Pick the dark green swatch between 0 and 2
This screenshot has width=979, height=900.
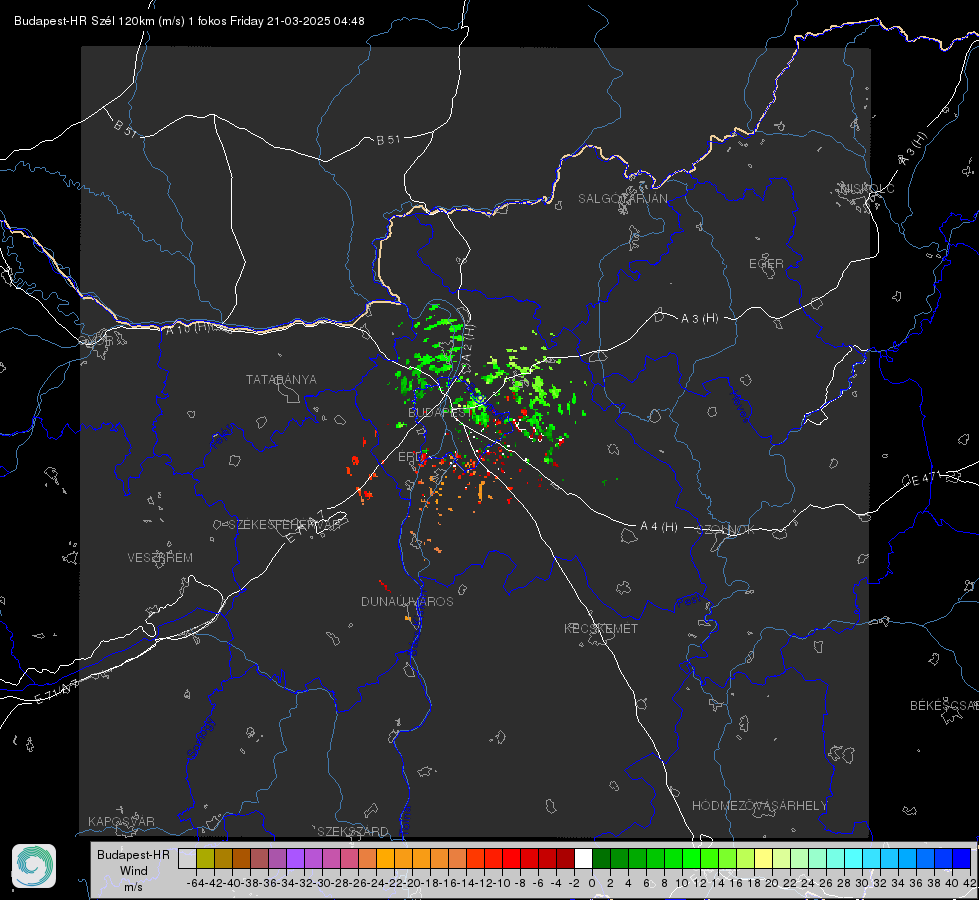pos(601,858)
